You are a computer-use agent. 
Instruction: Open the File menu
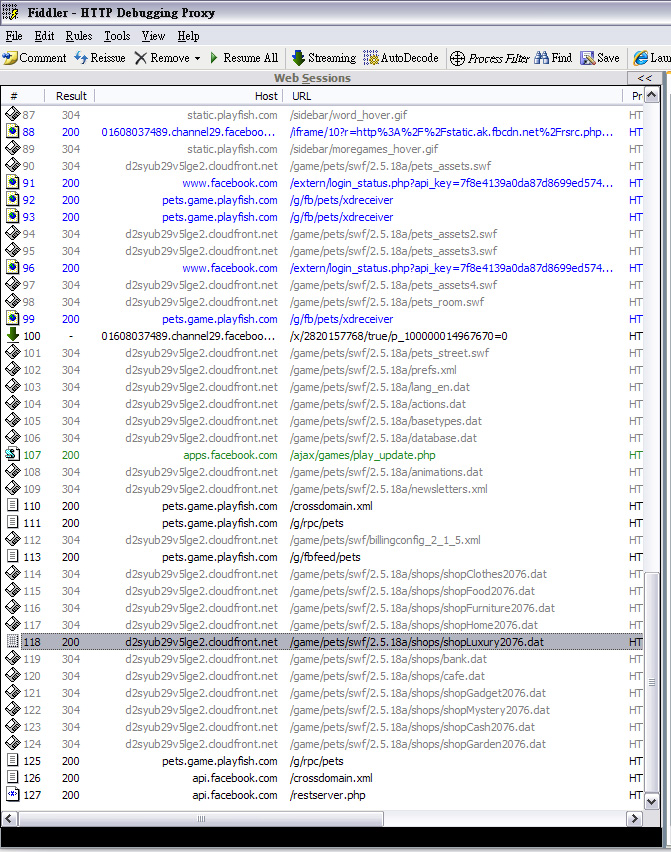tap(14, 36)
